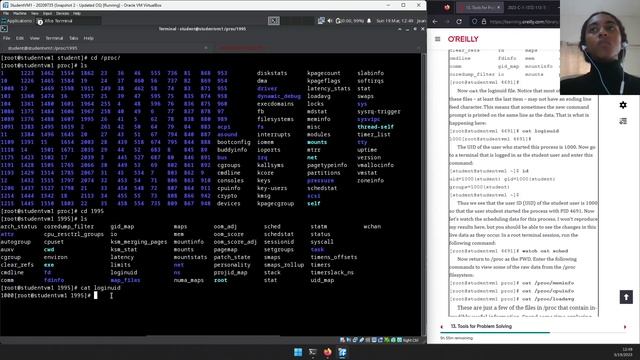Image resolution: width=640 pixels, height=360 pixels.
Task: Open the VirtualBox Input menu
Action: [47, 13]
